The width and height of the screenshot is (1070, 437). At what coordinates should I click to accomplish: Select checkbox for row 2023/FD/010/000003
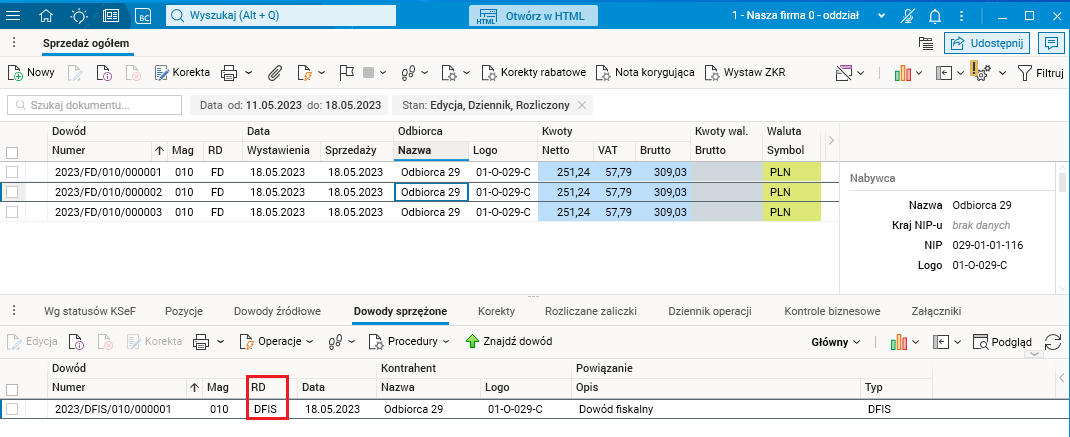coord(12,212)
